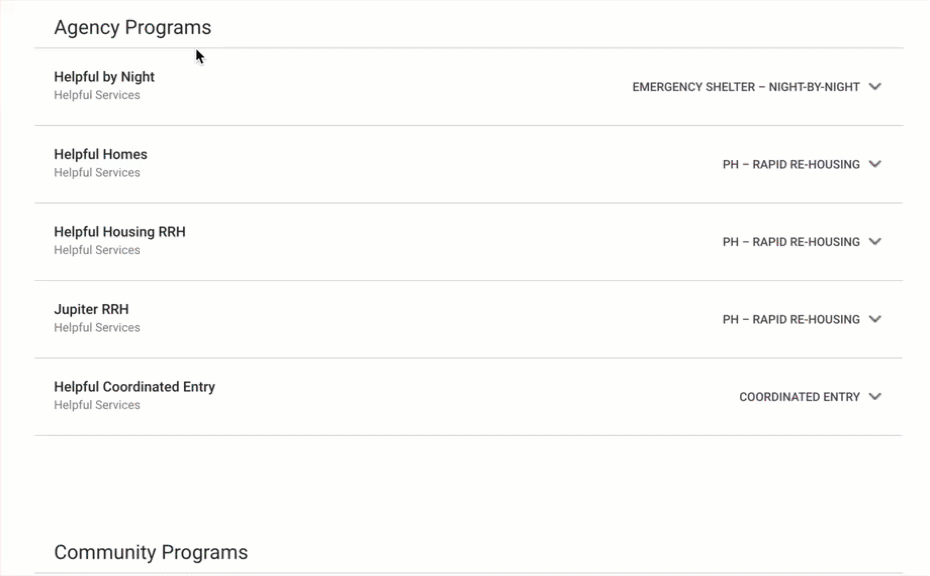Expand the Jupiter RRH chevron arrow
Viewport: 930px width, 576px height.
point(875,319)
